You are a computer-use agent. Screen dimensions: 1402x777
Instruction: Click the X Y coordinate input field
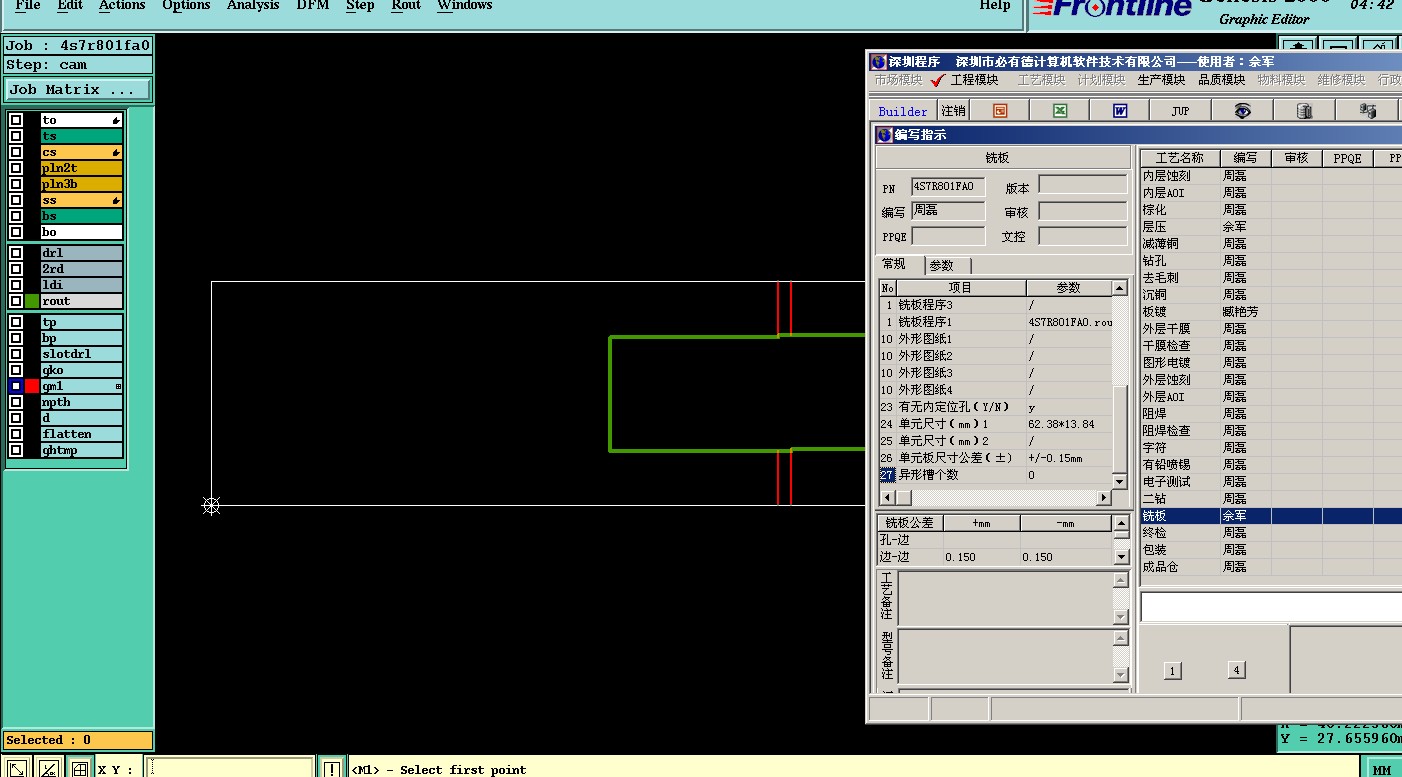pos(229,769)
